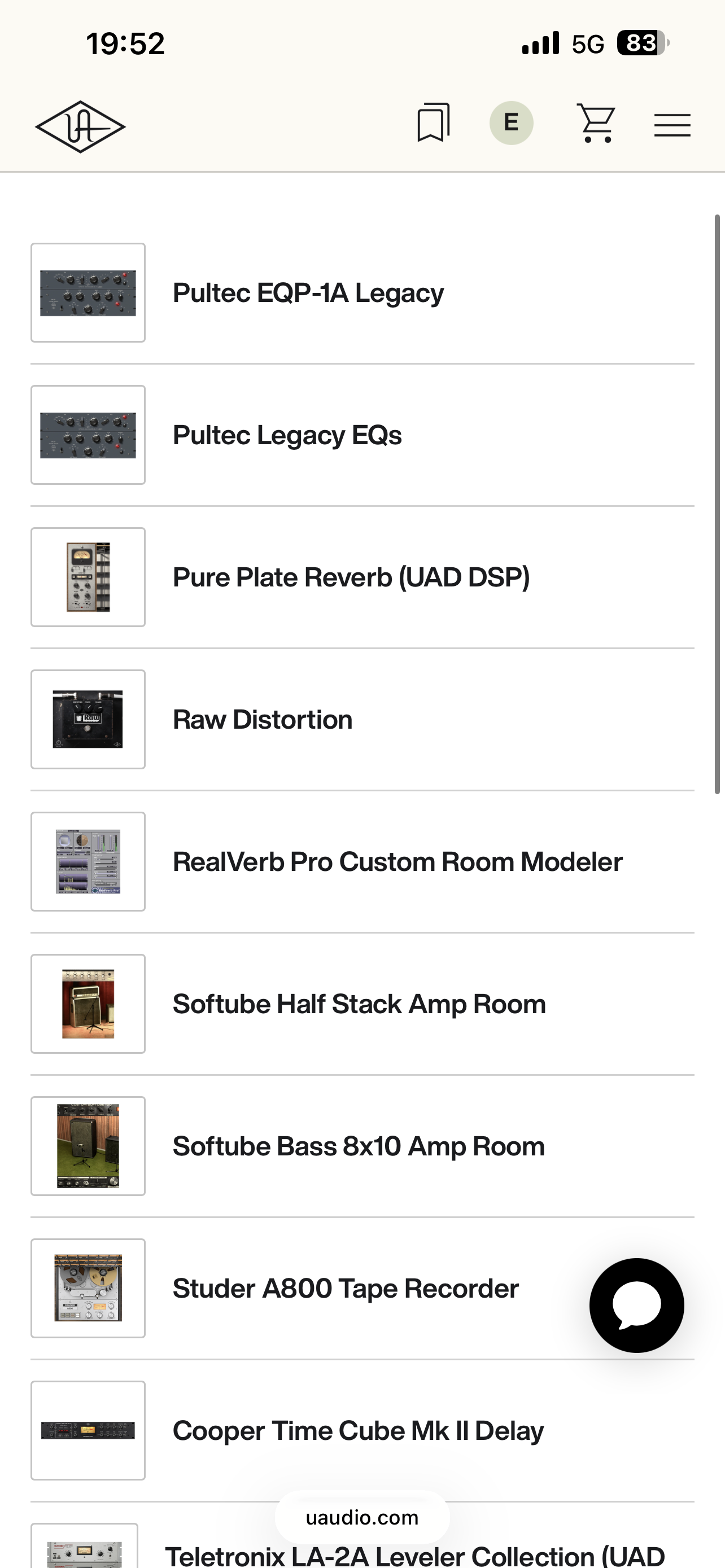Open Cooper Time Cube Mk II Delay
The height and width of the screenshot is (1568, 725).
pos(358,1430)
